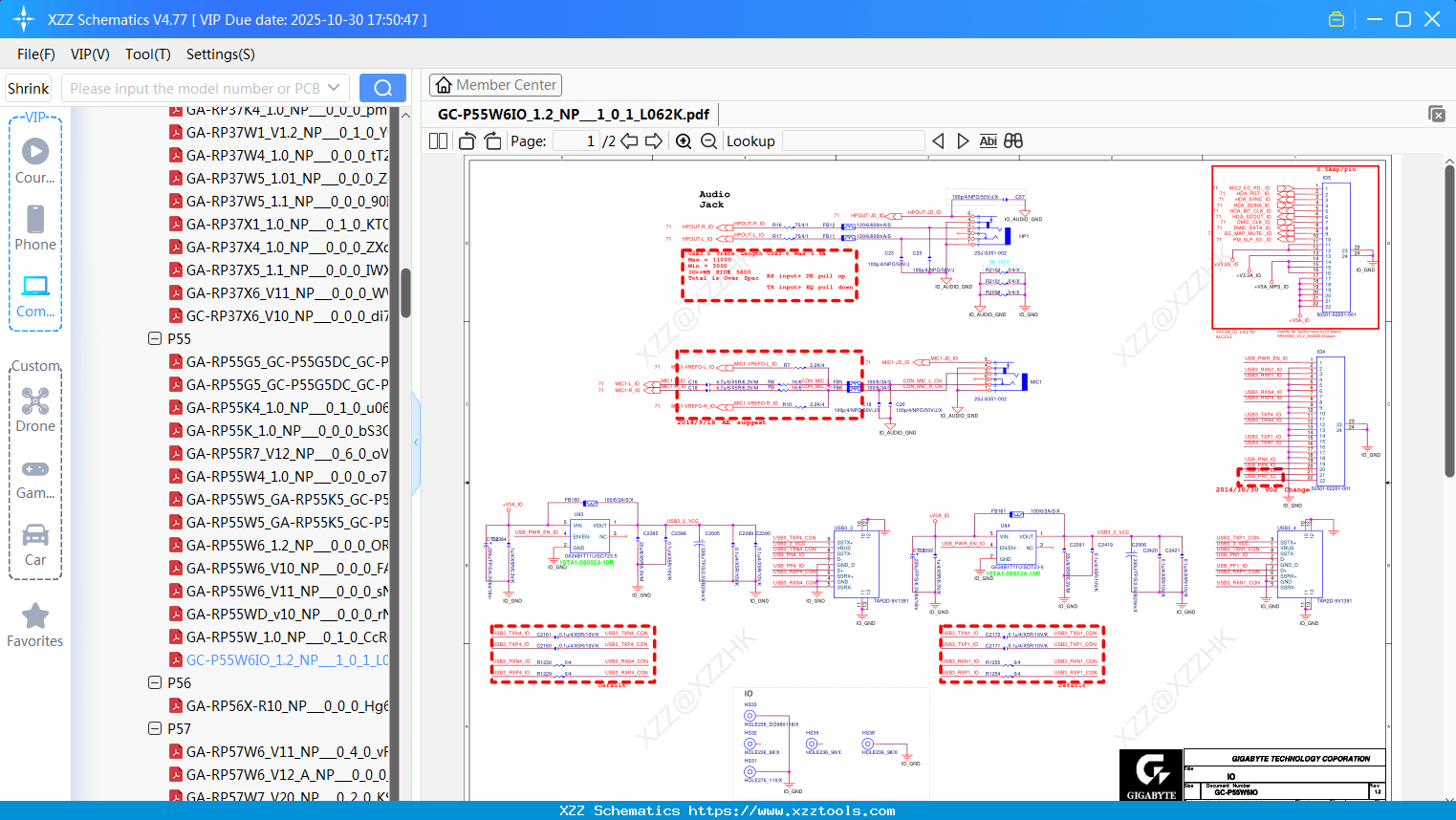Image resolution: width=1456 pixels, height=820 pixels.
Task: Collapse the P55 folder
Action: (155, 338)
